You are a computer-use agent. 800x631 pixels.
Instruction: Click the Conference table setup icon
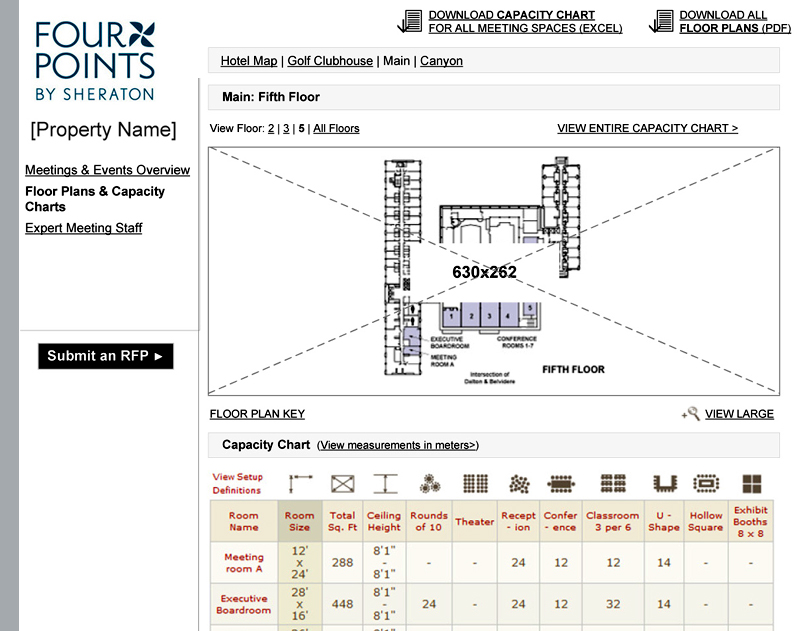coord(561,484)
